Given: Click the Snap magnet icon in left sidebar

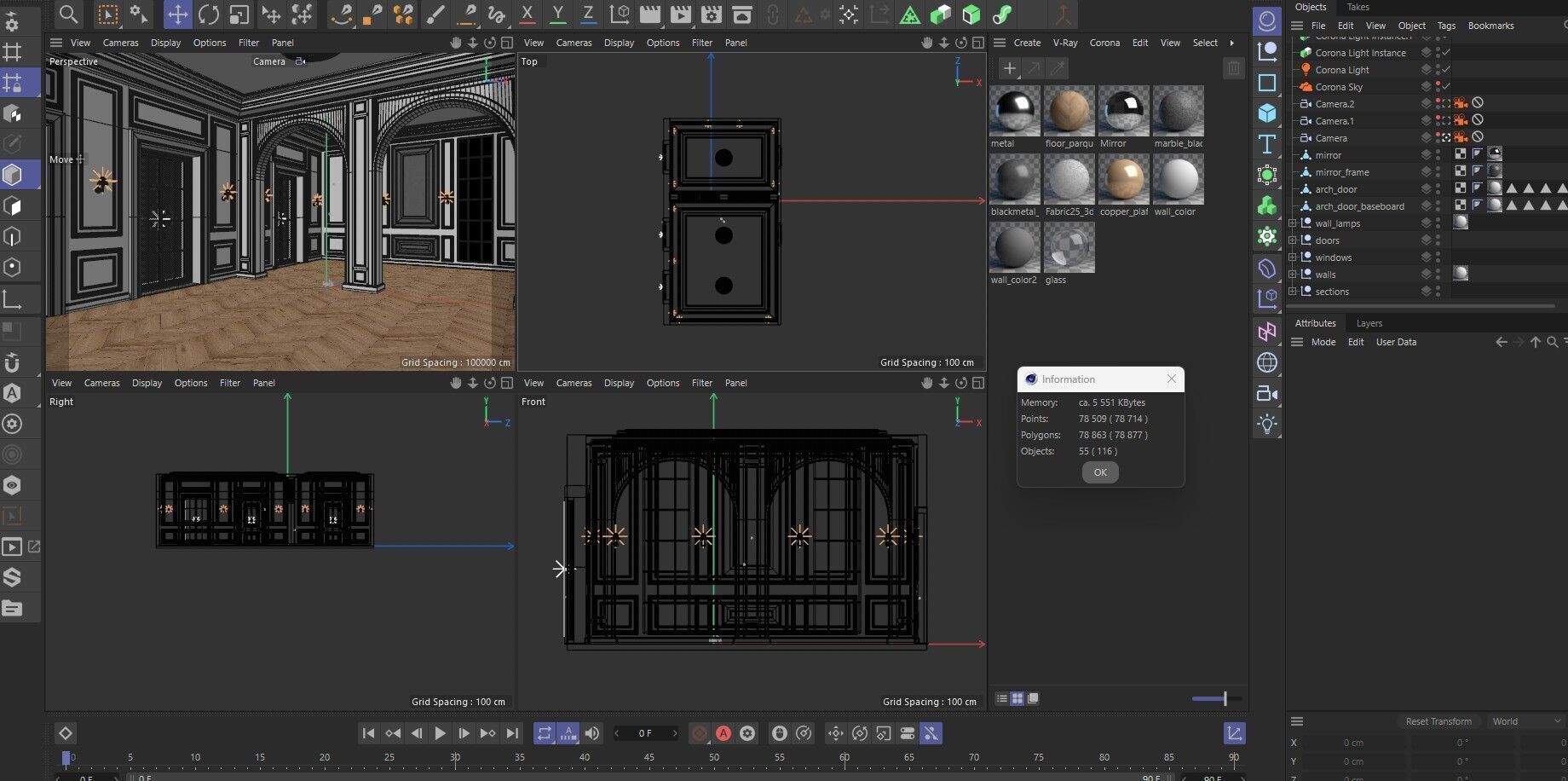Looking at the screenshot, I should point(13,362).
